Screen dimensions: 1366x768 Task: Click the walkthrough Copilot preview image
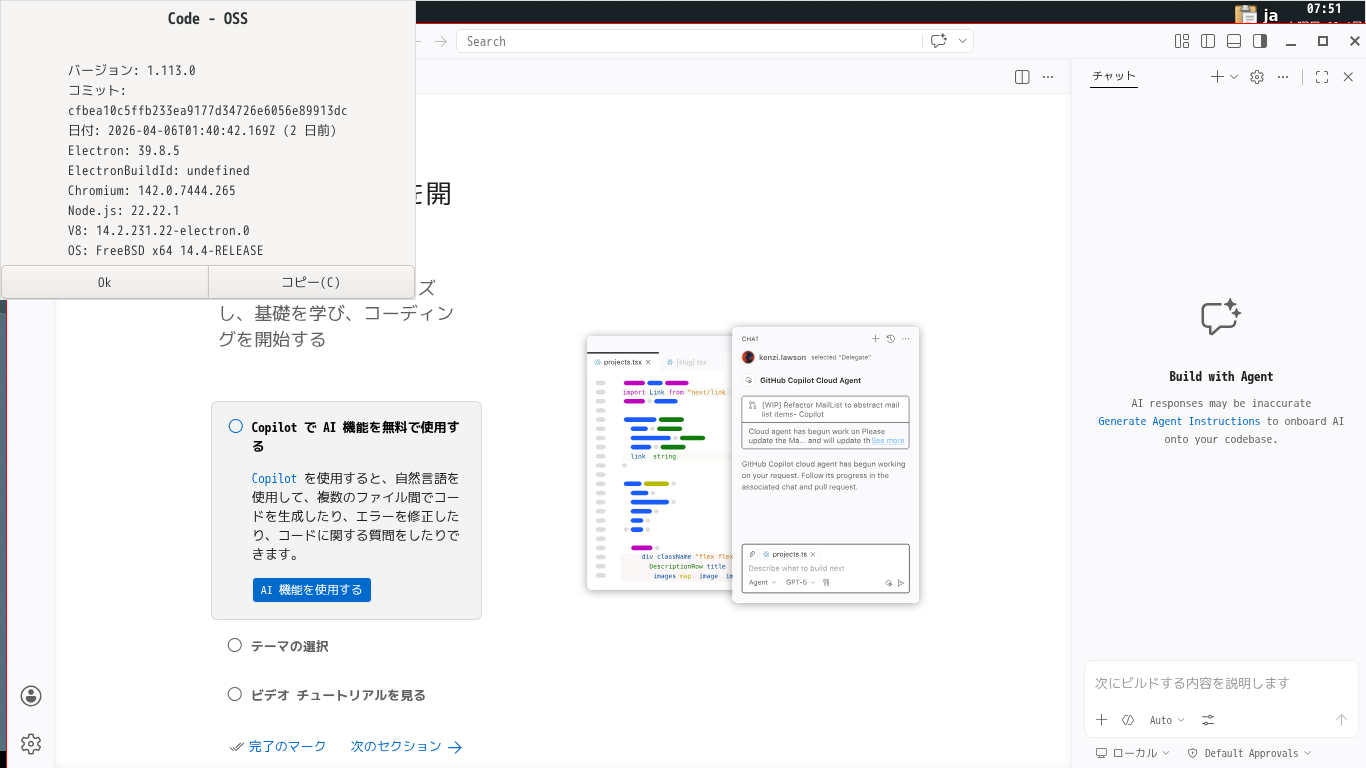tap(753, 465)
